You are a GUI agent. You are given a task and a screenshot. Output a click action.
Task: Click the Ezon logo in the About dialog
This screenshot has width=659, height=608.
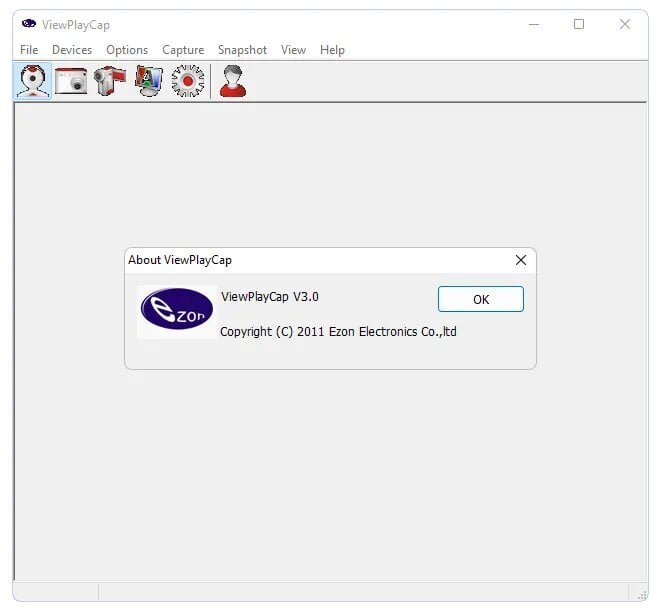pyautogui.click(x=177, y=309)
